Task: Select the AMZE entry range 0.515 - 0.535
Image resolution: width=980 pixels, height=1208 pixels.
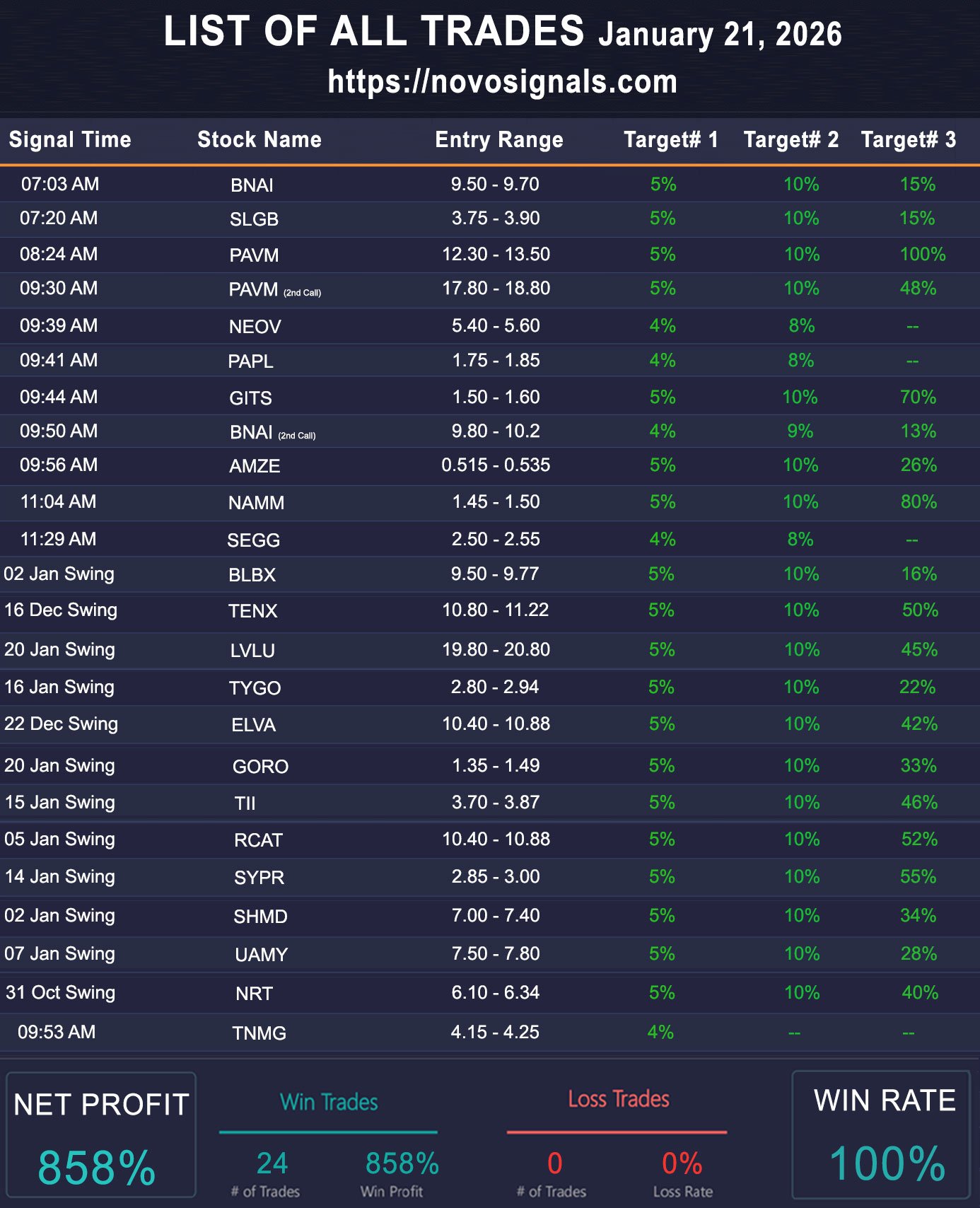Action: 496,465
